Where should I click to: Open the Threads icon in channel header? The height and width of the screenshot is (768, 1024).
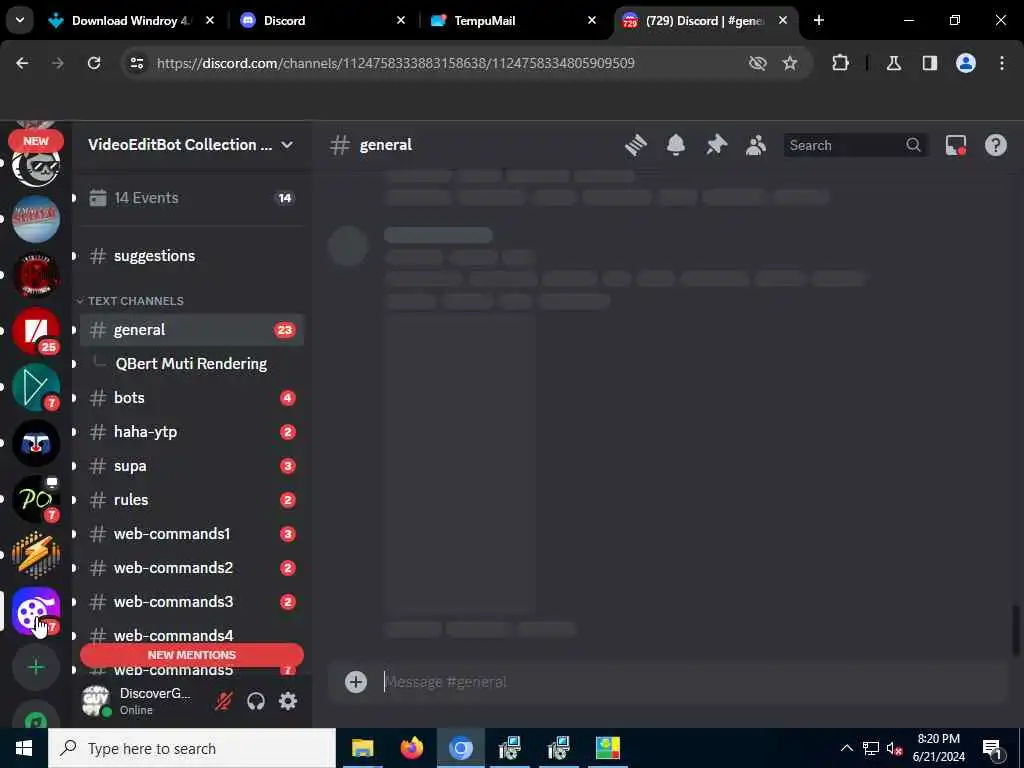pos(635,145)
